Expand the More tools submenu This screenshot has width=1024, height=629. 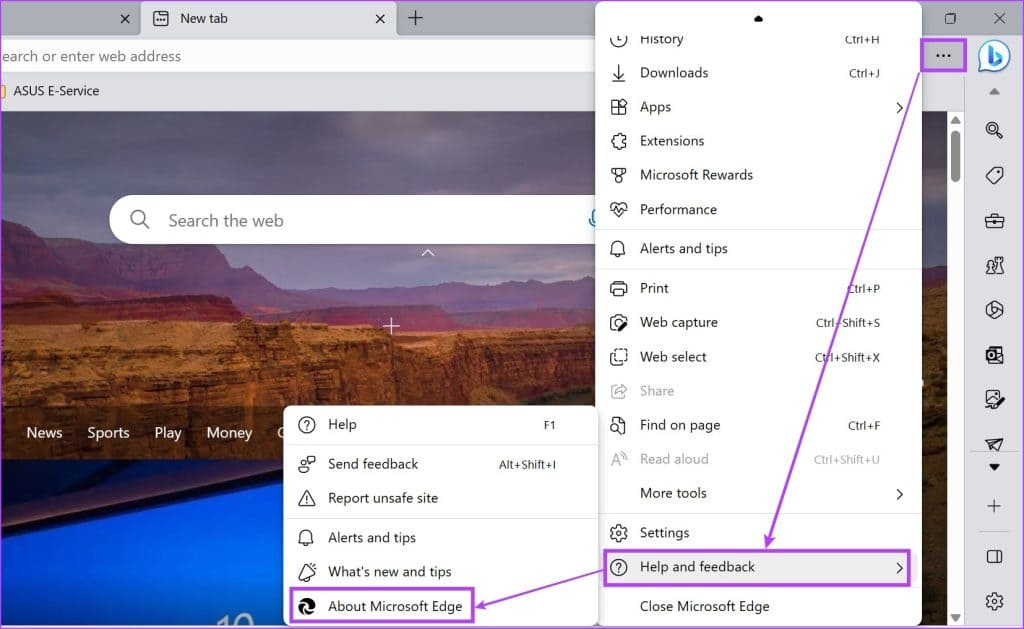(758, 494)
